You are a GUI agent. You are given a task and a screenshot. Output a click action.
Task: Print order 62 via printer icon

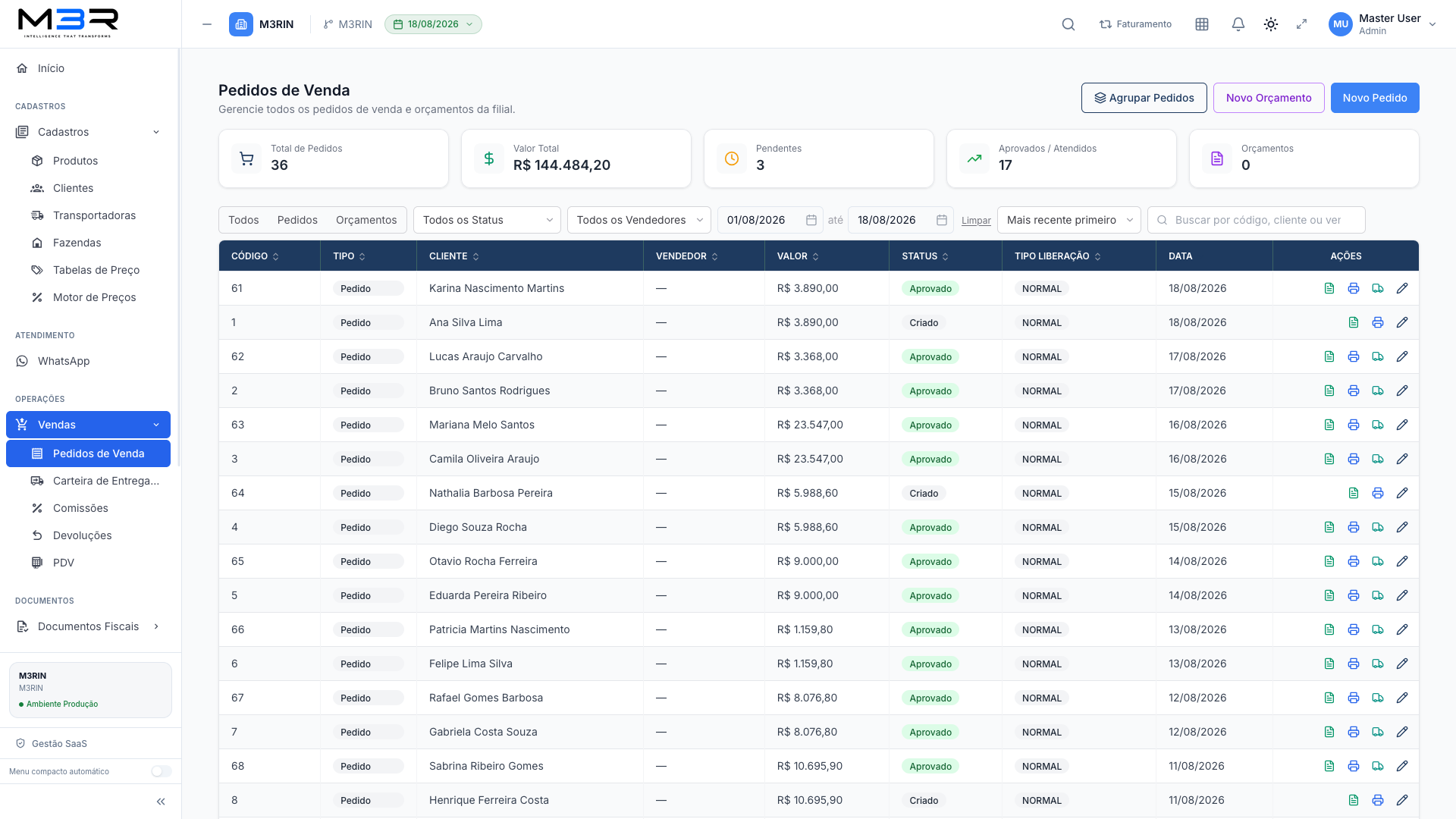[1354, 356]
